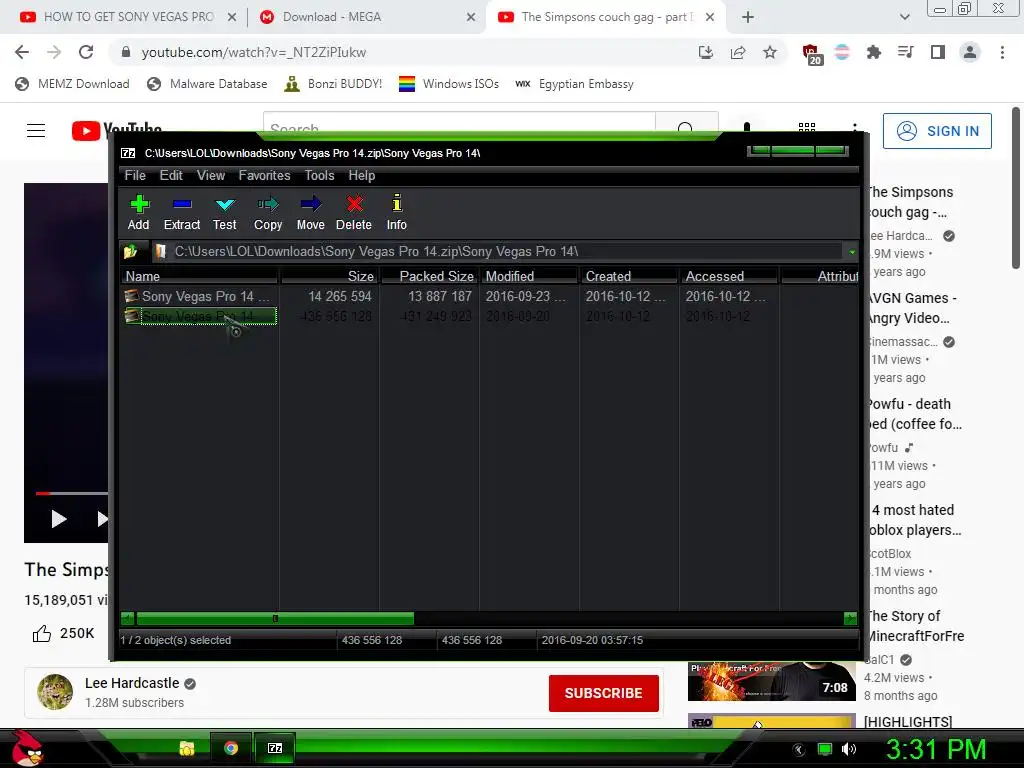Screen dimensions: 1024x768
Task: Sort by the Name column header
Action: click(200, 276)
